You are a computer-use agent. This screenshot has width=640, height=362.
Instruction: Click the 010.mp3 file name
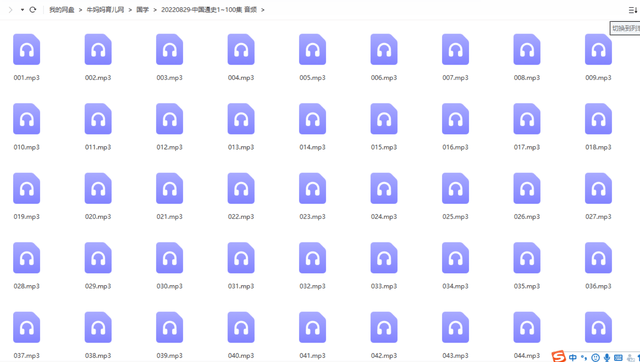click(x=27, y=147)
